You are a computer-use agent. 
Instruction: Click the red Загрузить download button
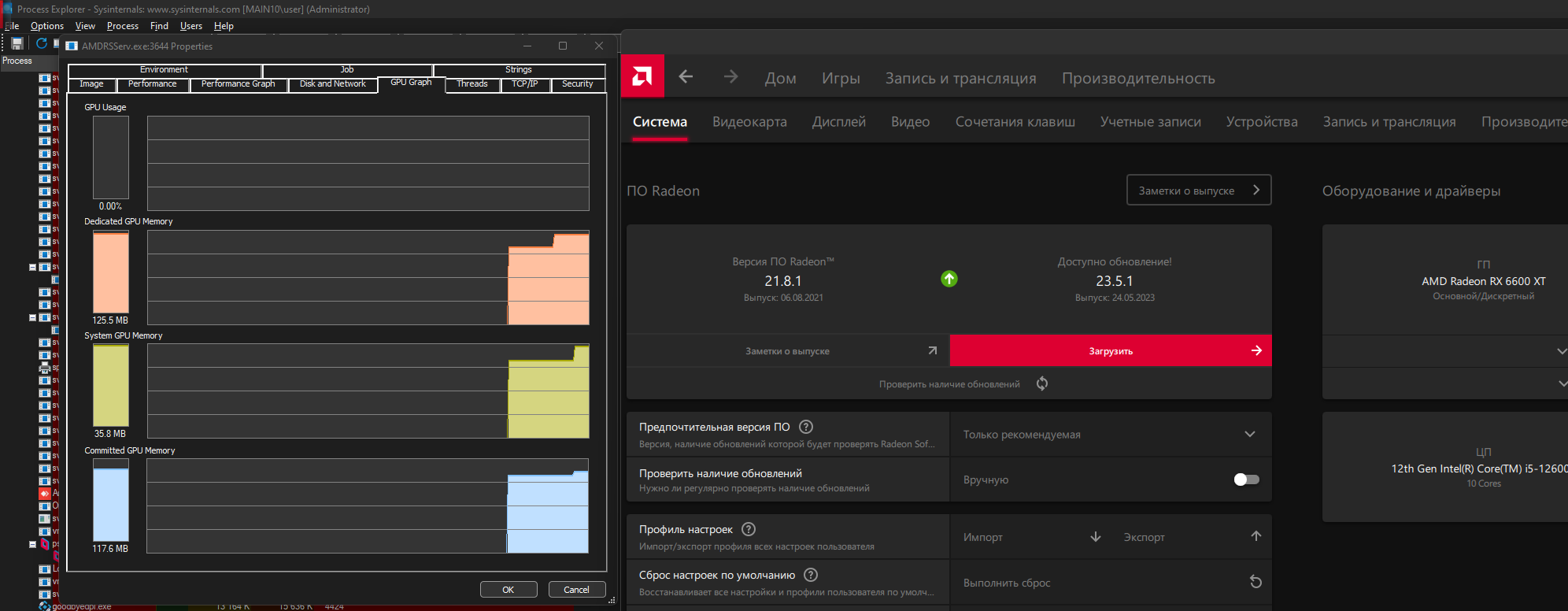pos(1111,350)
